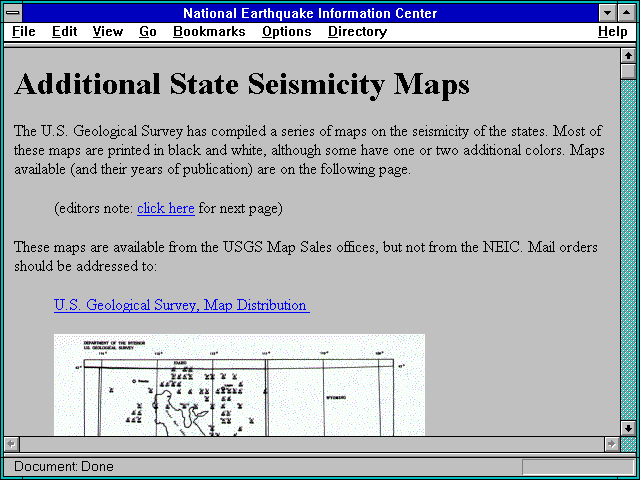Open the Bookmarks menu

(x=209, y=31)
